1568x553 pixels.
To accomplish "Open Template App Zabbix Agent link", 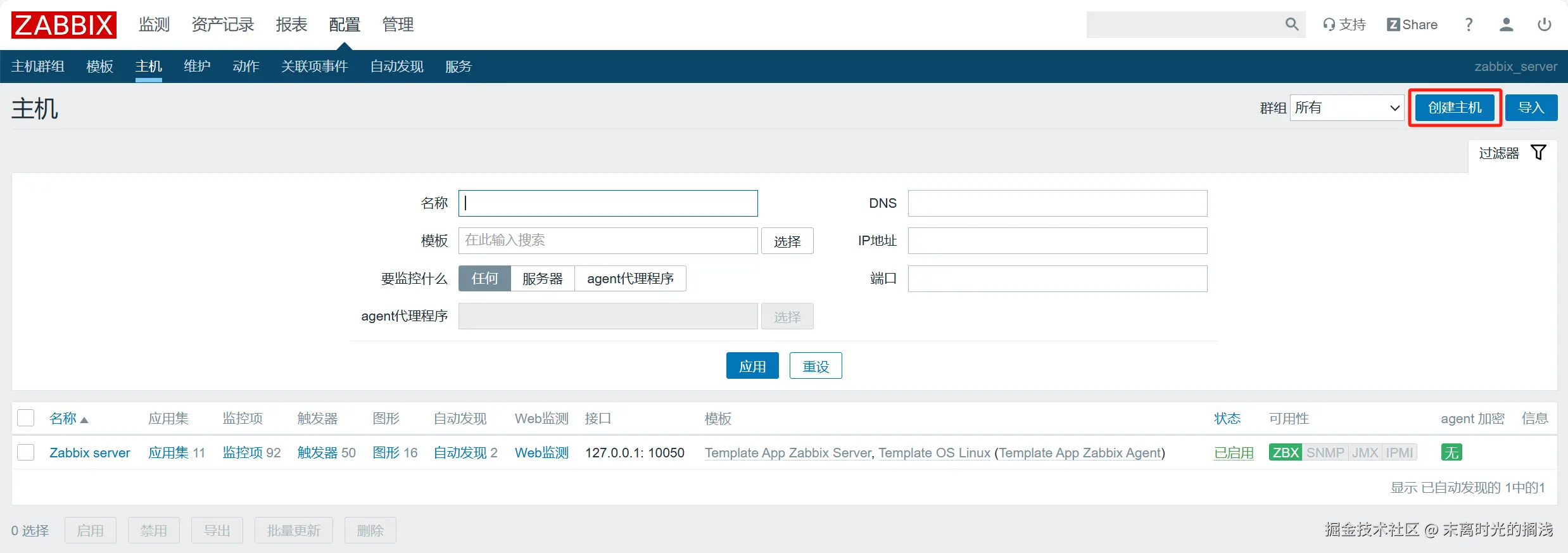I will [1080, 452].
